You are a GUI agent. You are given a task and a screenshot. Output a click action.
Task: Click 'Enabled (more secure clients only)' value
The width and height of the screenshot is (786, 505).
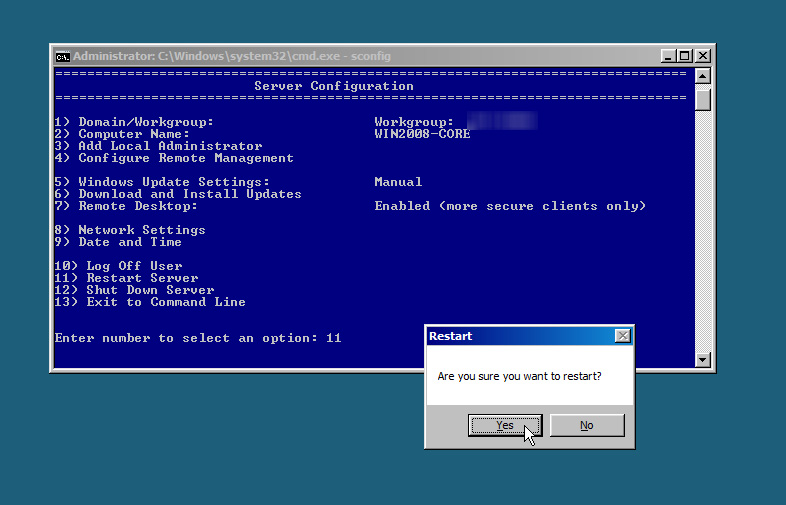(x=510, y=206)
